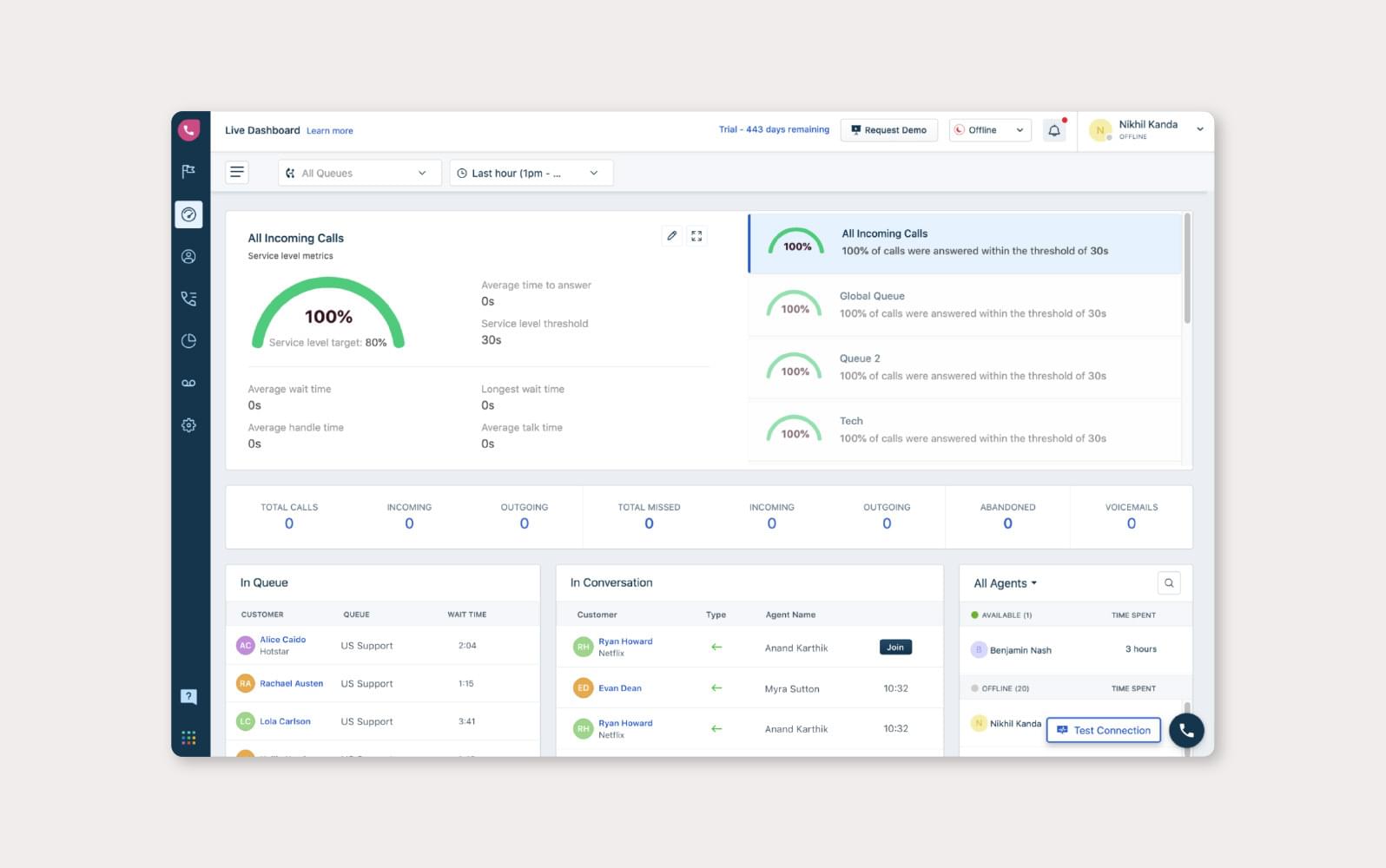Select Global Queue service level row

(965, 306)
